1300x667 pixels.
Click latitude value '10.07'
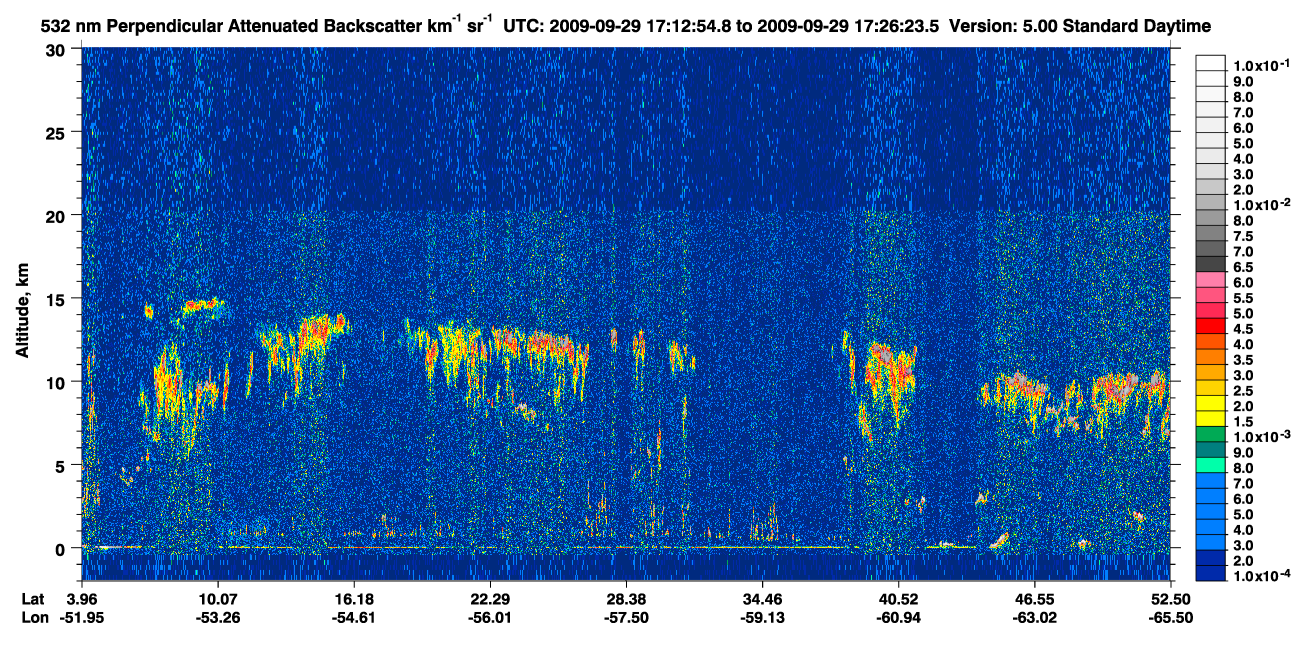(217, 598)
